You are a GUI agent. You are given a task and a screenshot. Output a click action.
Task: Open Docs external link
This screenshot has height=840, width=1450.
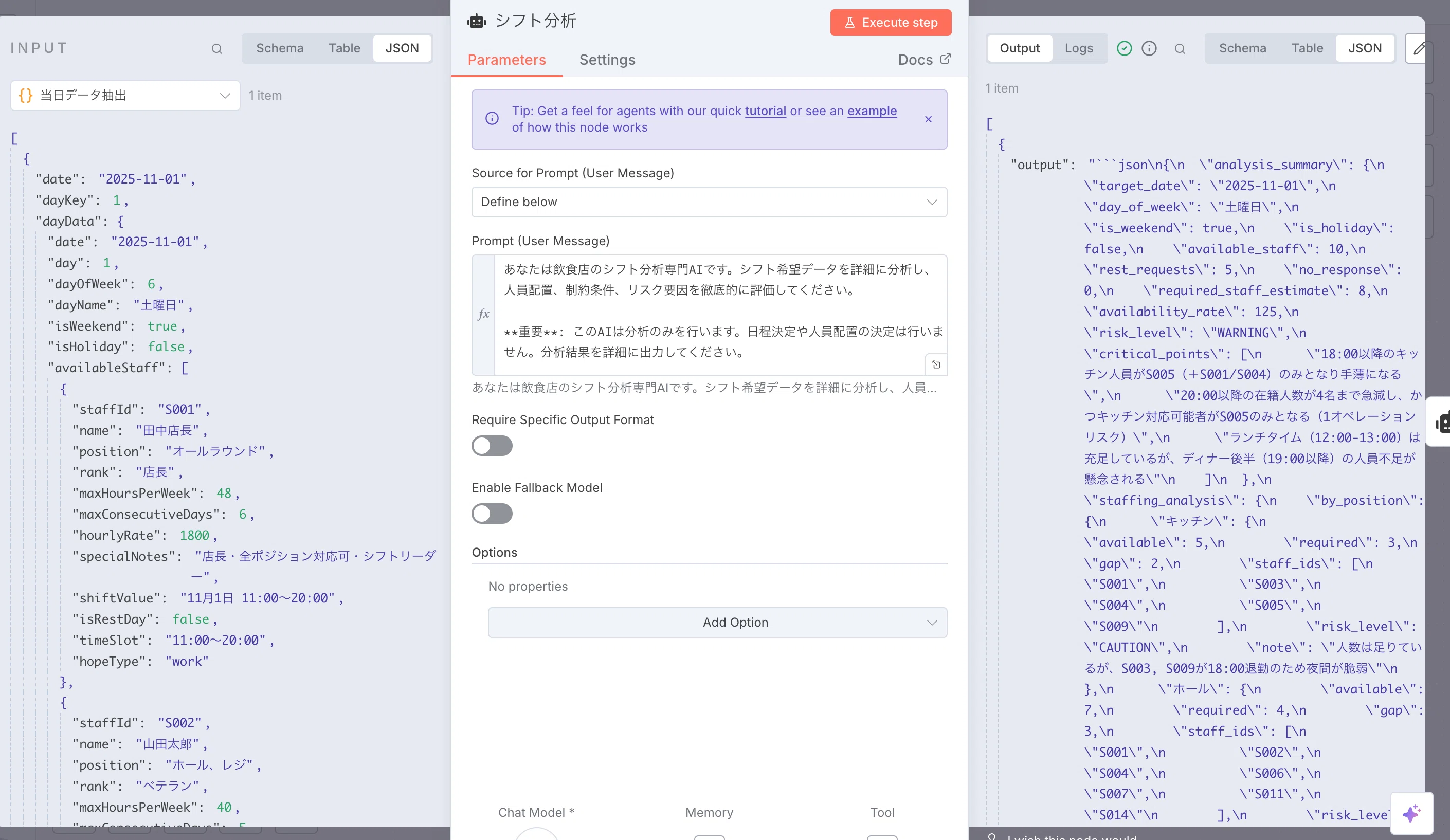pos(924,59)
